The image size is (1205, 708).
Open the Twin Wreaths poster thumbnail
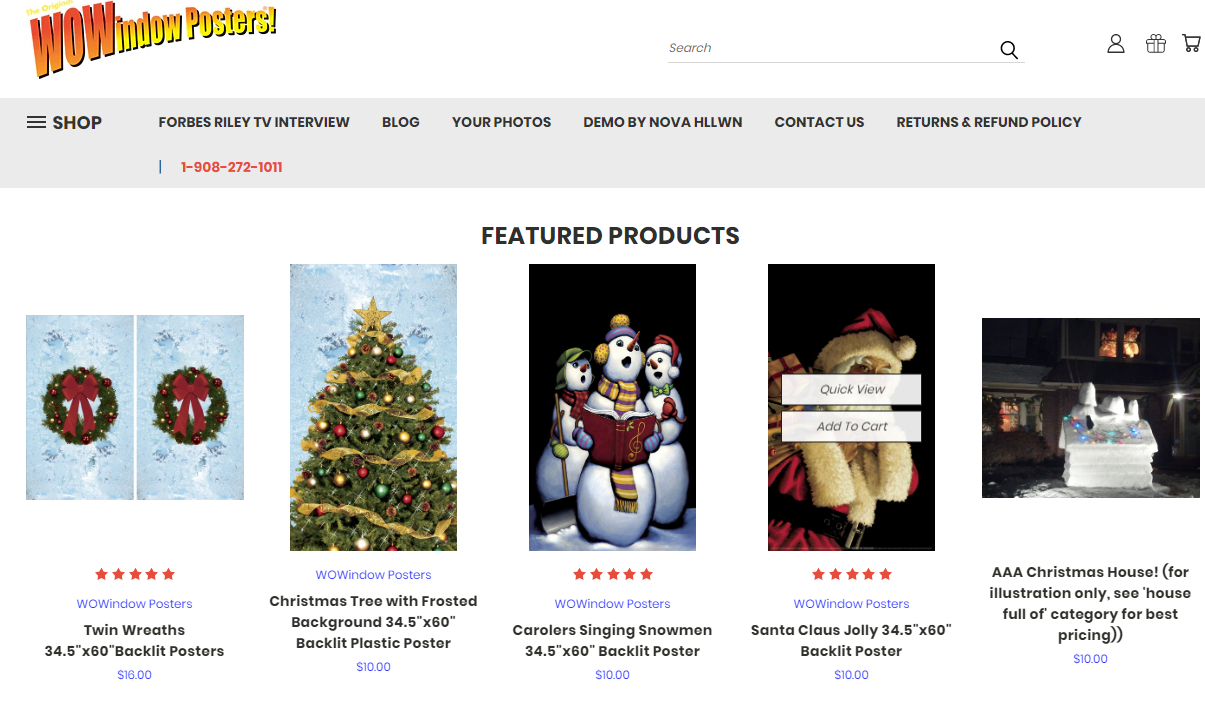(135, 407)
